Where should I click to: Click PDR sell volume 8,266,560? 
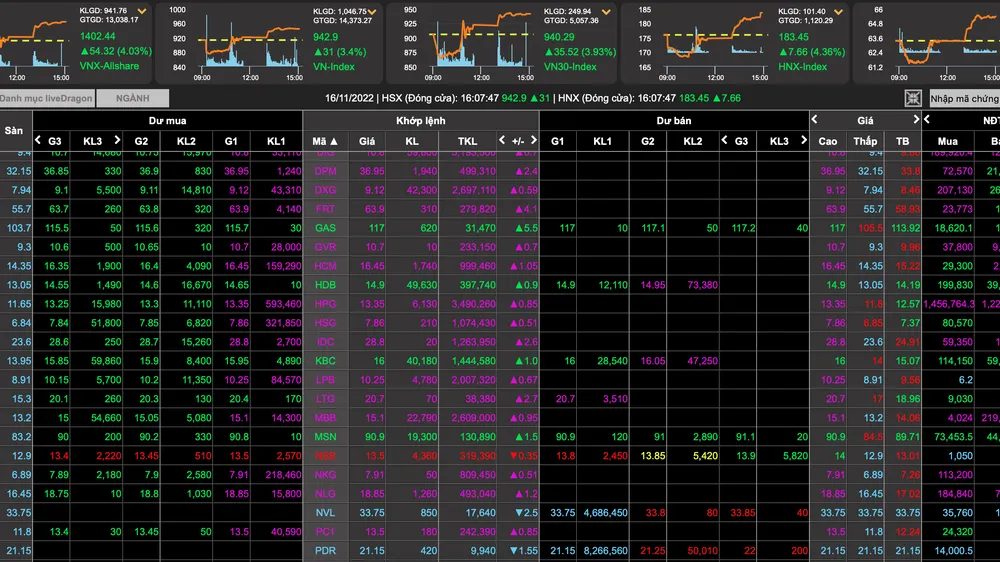coord(605,551)
